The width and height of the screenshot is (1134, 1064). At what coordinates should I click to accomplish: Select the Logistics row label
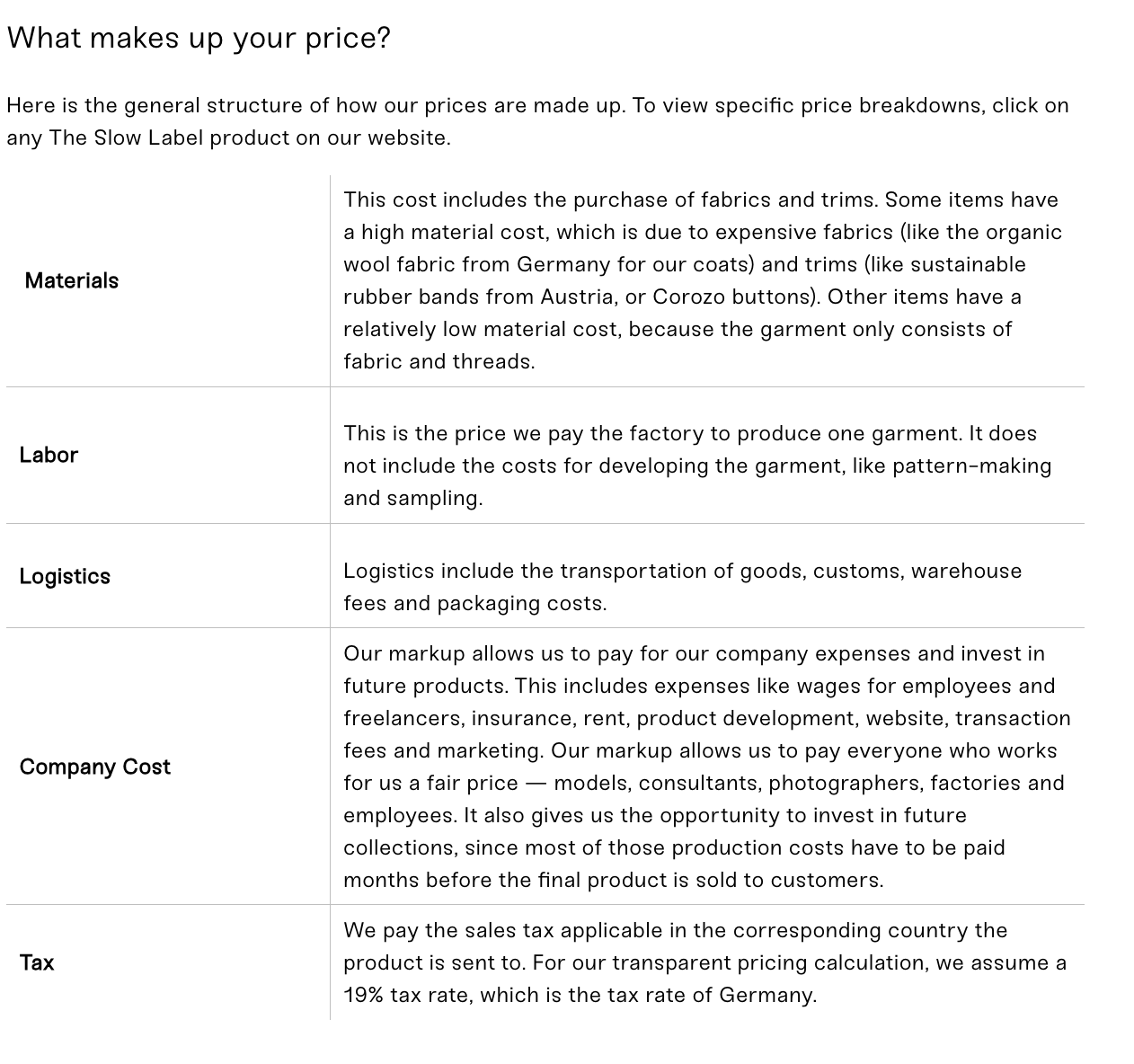click(65, 576)
